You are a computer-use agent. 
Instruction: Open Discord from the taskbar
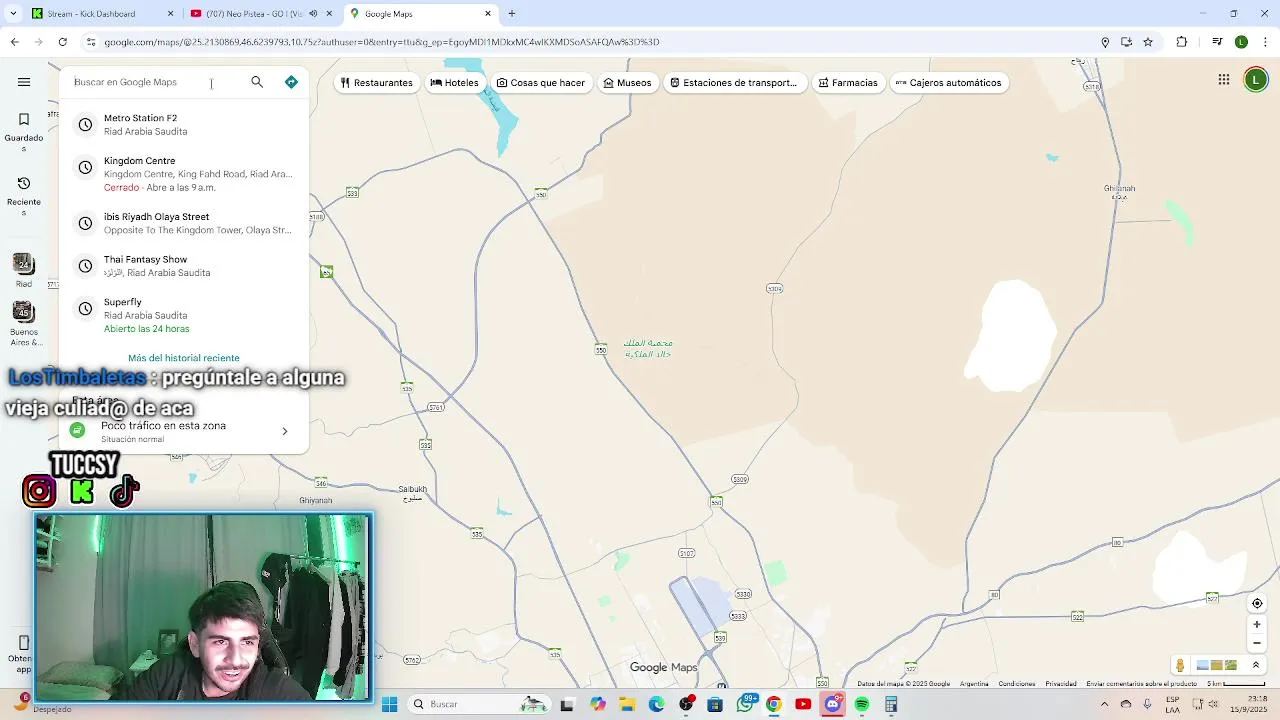pyautogui.click(x=832, y=704)
